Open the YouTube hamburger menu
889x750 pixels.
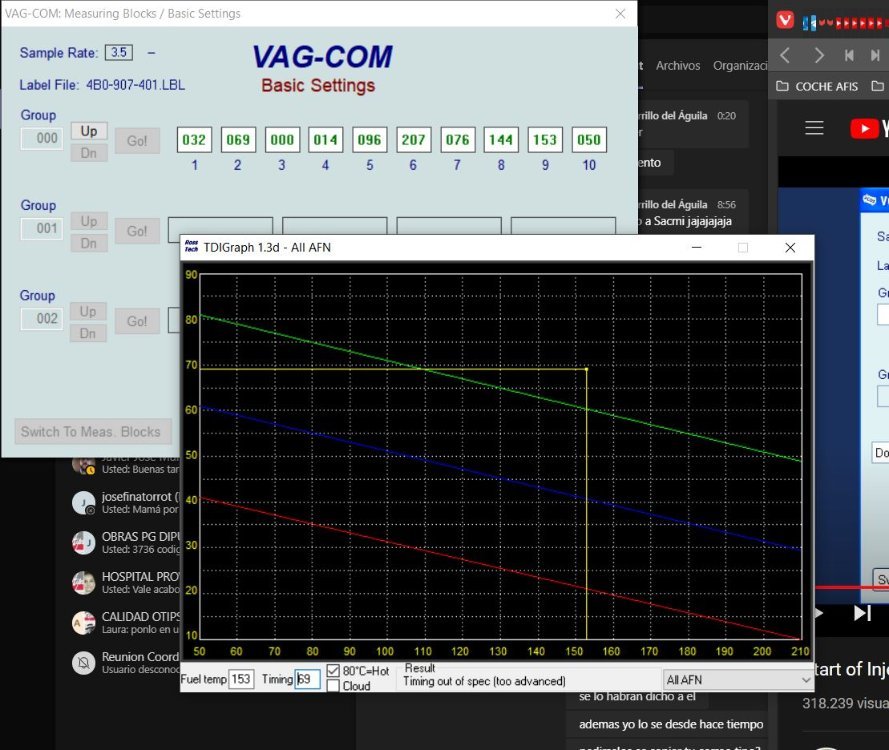coord(814,128)
